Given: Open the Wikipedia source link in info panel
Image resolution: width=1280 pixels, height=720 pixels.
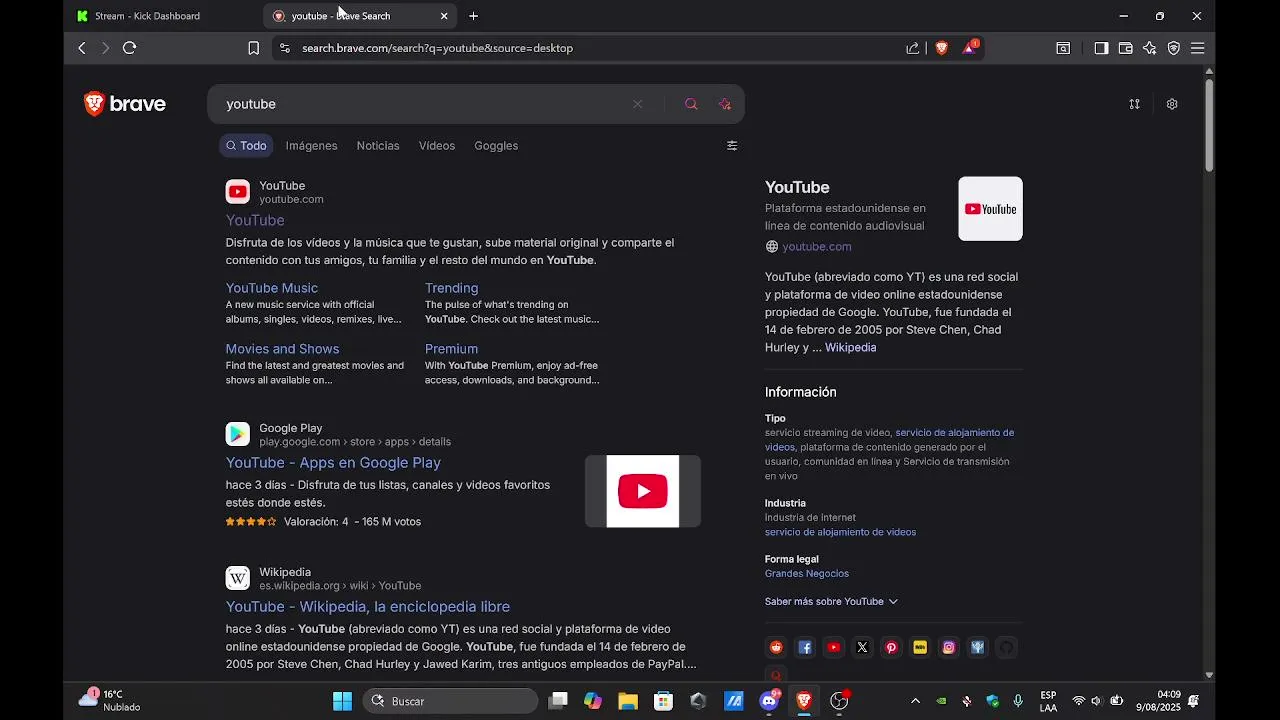Looking at the screenshot, I should coord(850,348).
